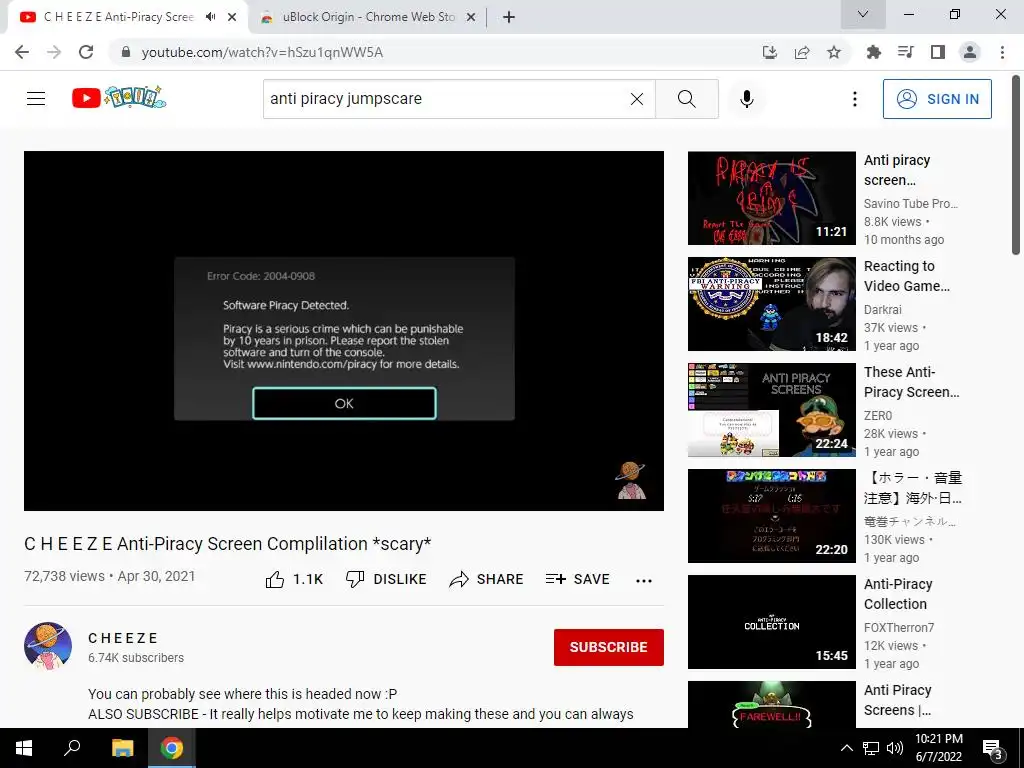Image resolution: width=1024 pixels, height=768 pixels.
Task: Open Chrome profile avatar
Action: [970, 52]
